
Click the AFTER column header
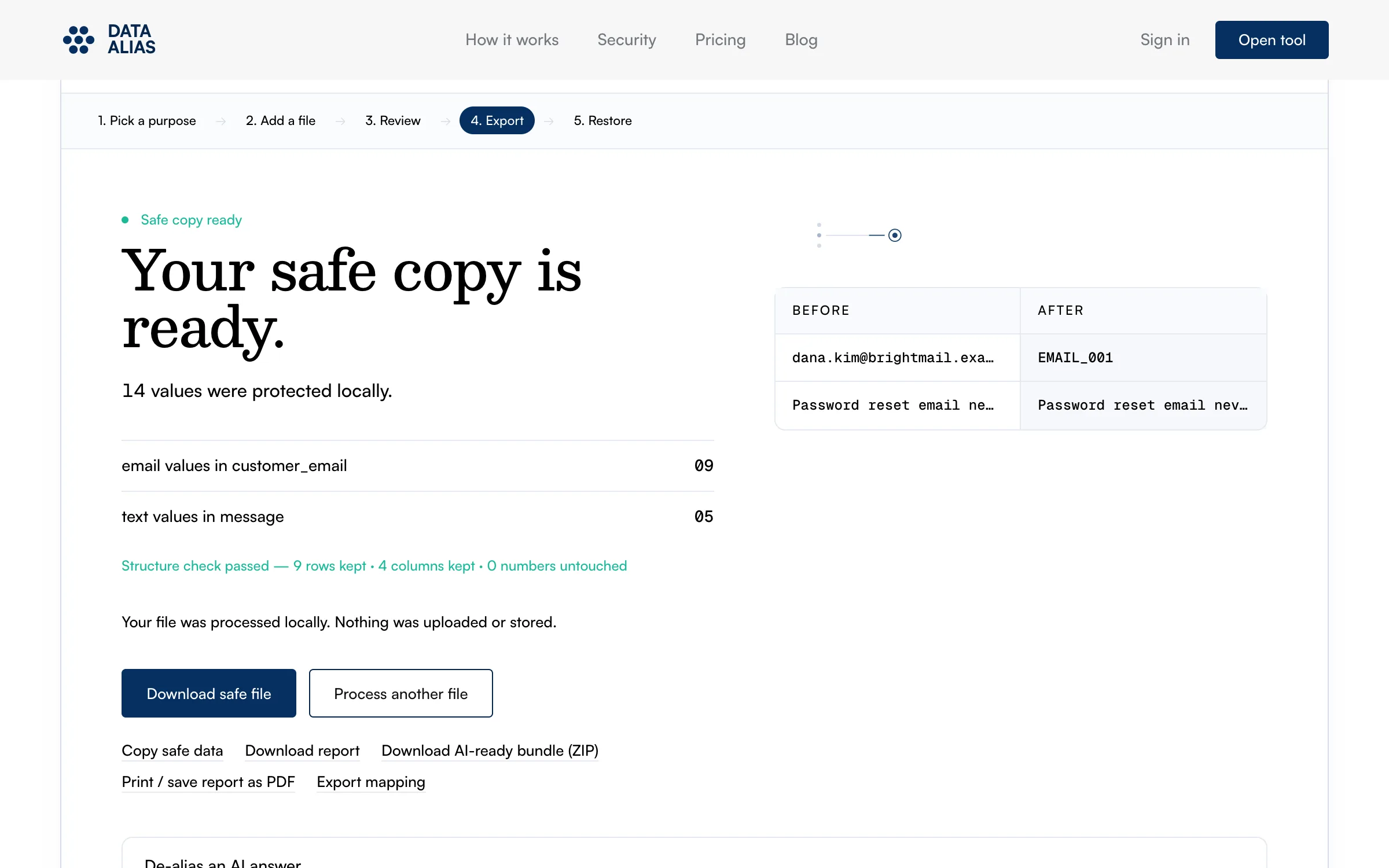[1143, 310]
